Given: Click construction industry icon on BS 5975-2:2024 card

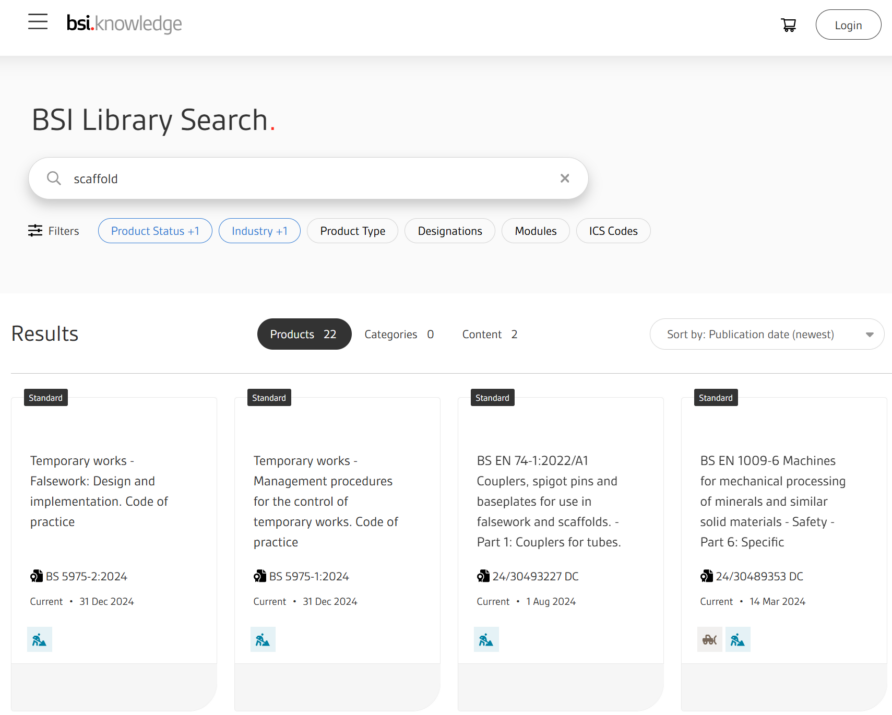Looking at the screenshot, I should 39,639.
